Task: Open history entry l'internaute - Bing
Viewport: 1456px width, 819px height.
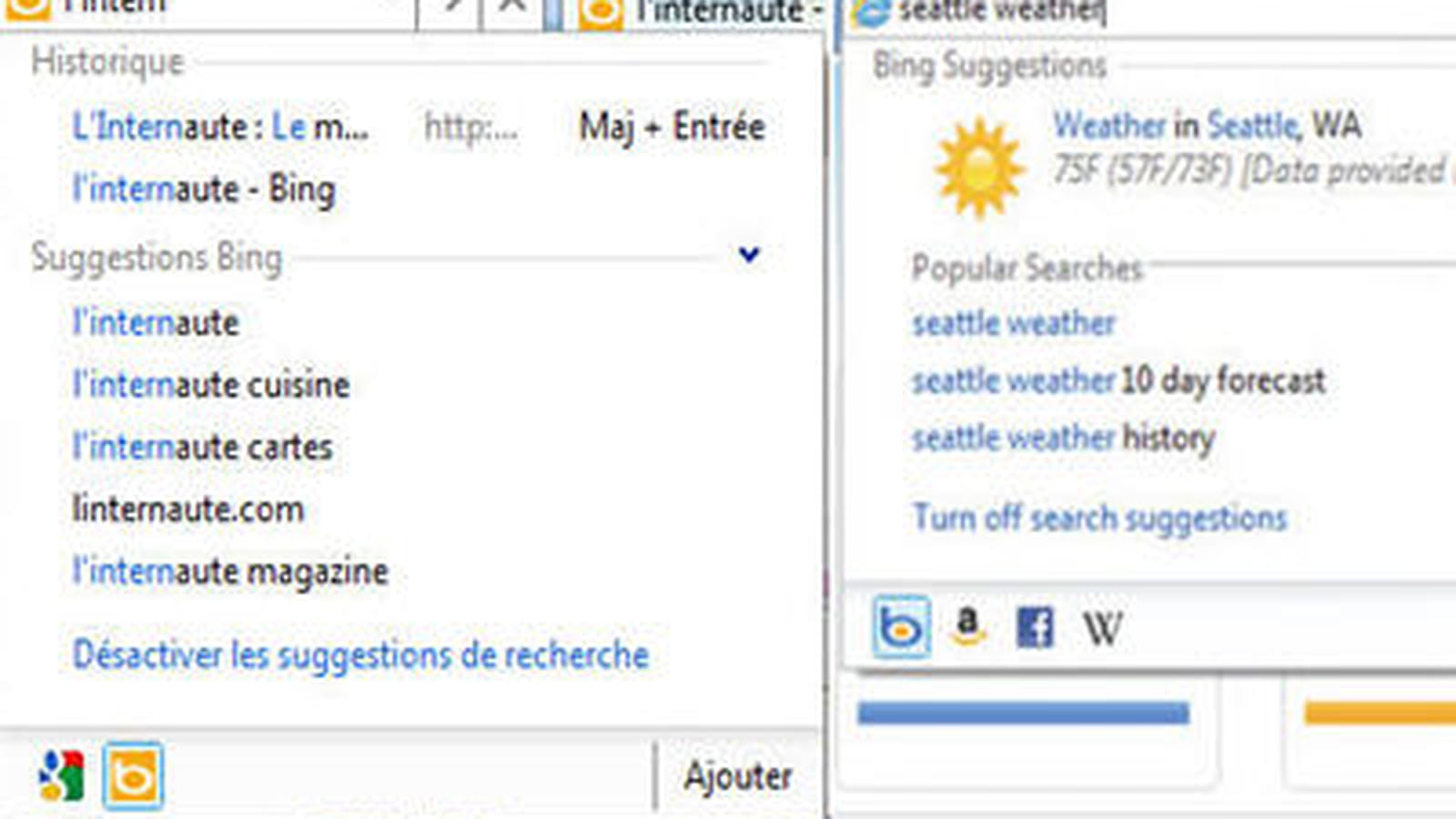Action: (204, 189)
